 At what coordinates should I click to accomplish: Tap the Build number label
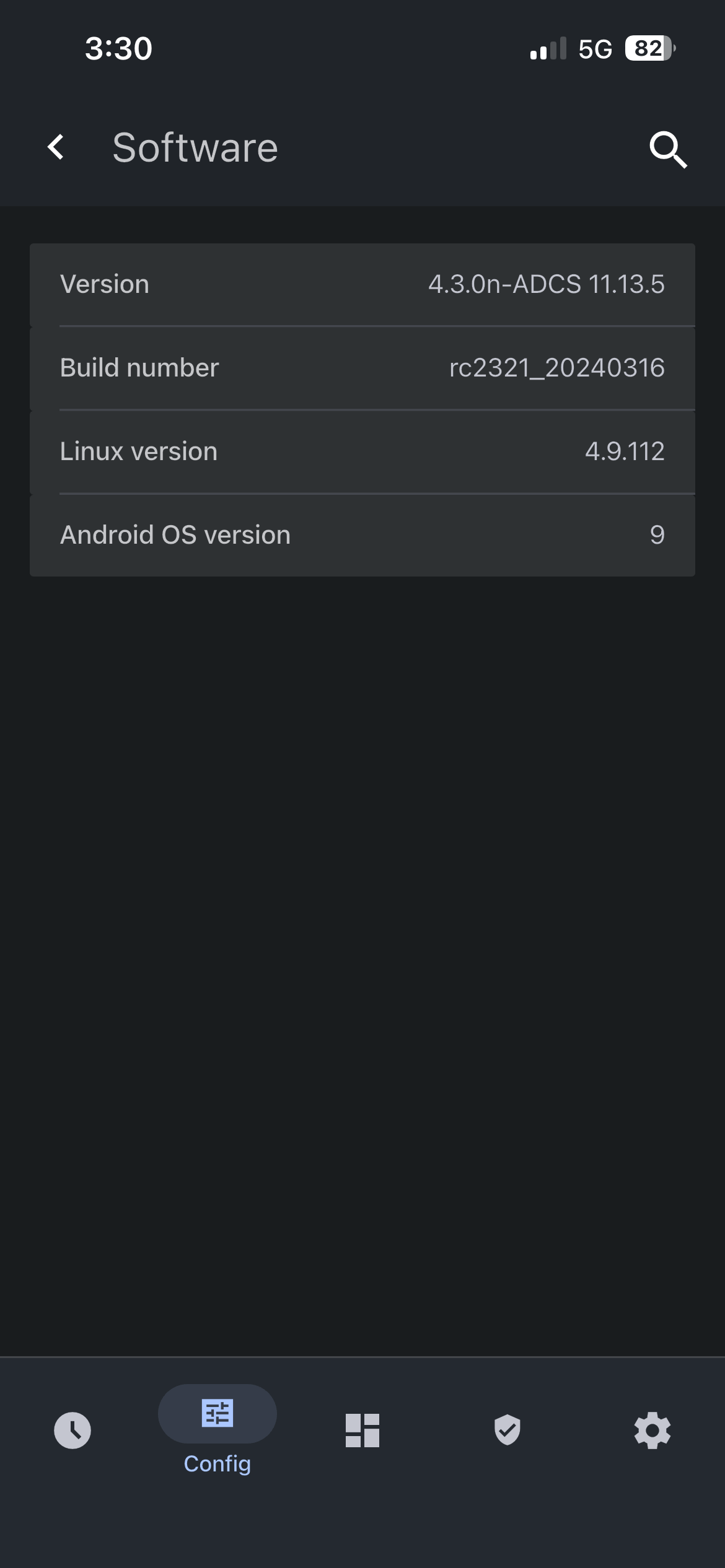coord(139,368)
